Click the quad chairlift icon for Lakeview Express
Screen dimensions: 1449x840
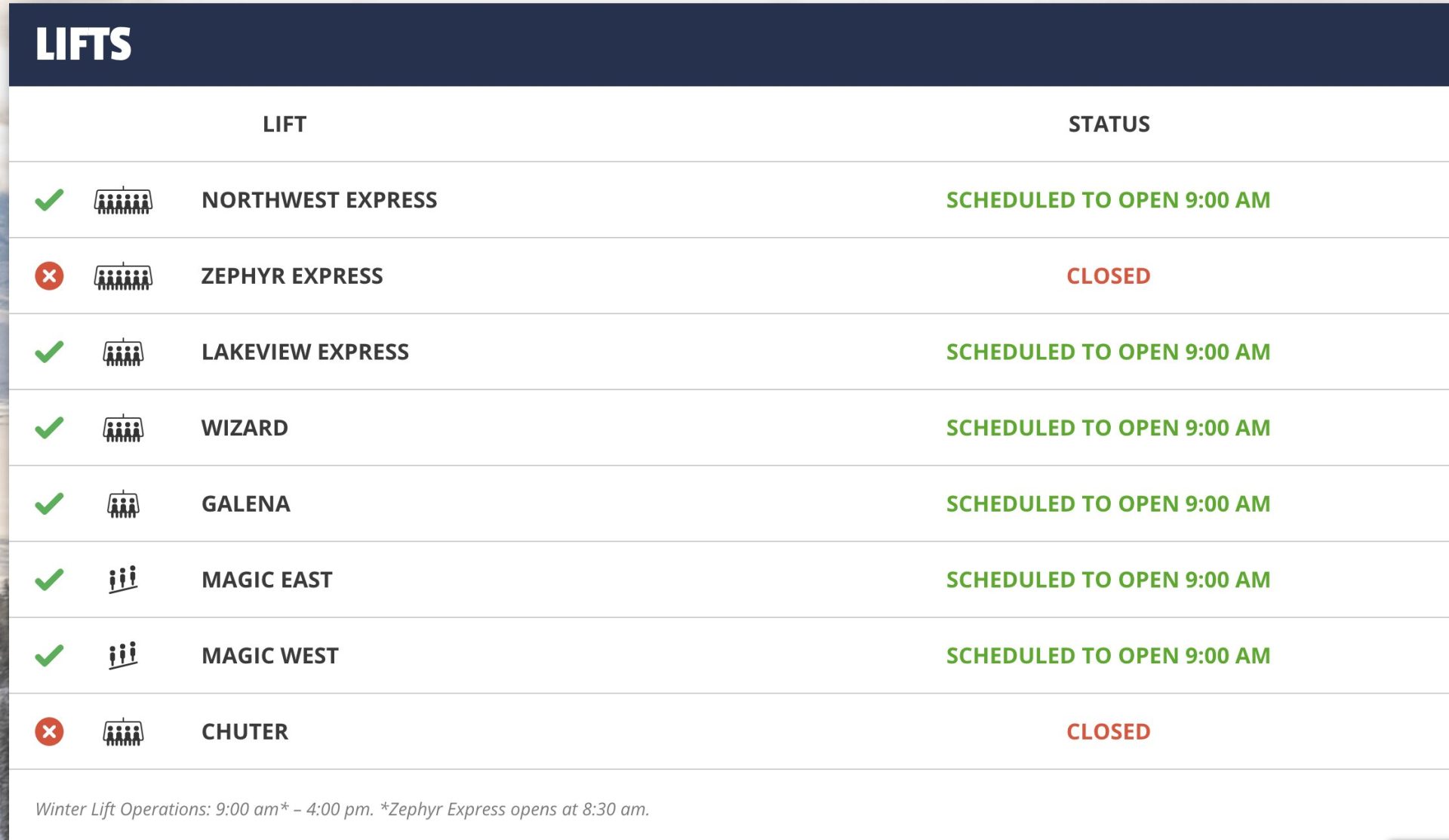(x=123, y=352)
